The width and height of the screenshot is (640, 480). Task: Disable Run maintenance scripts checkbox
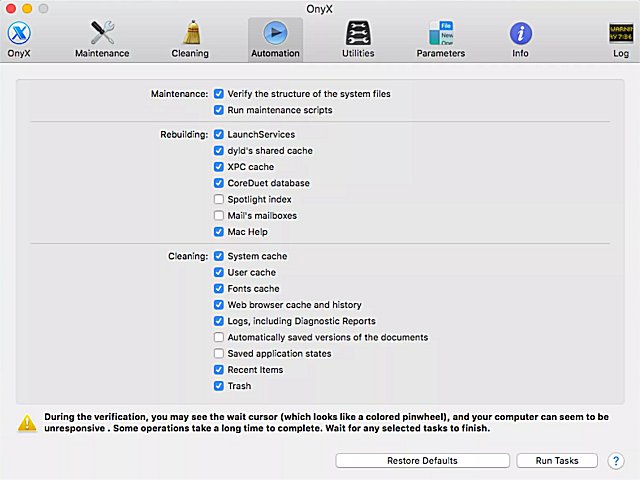[219, 110]
